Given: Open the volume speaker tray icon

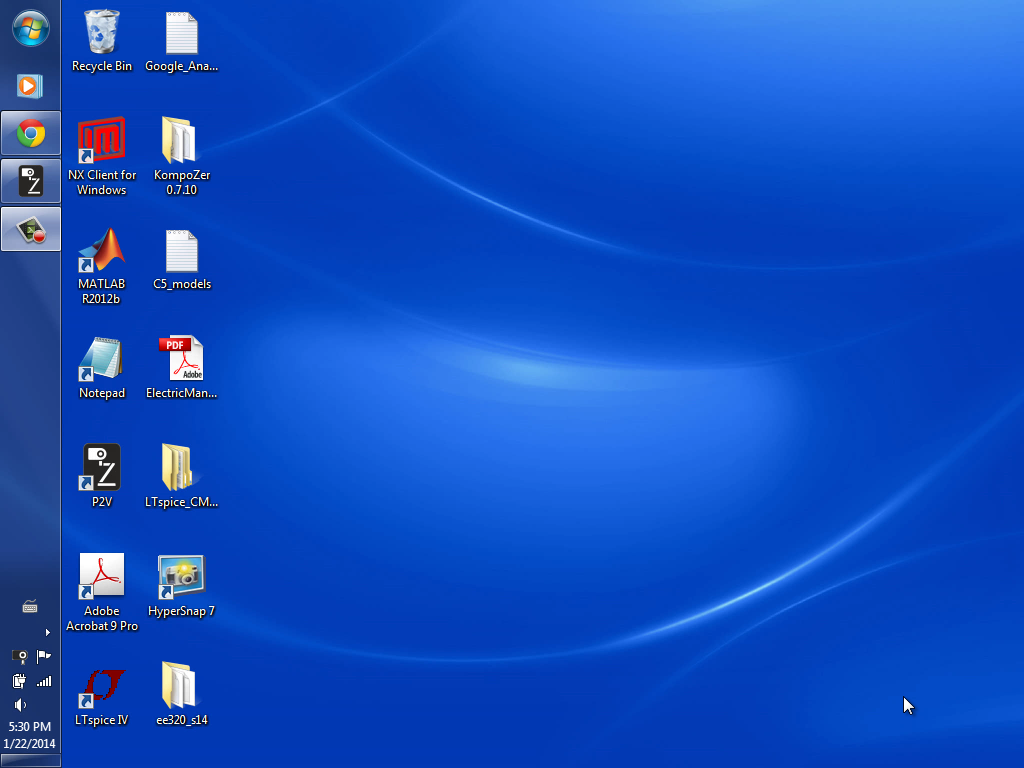Looking at the screenshot, I should pyautogui.click(x=20, y=705).
